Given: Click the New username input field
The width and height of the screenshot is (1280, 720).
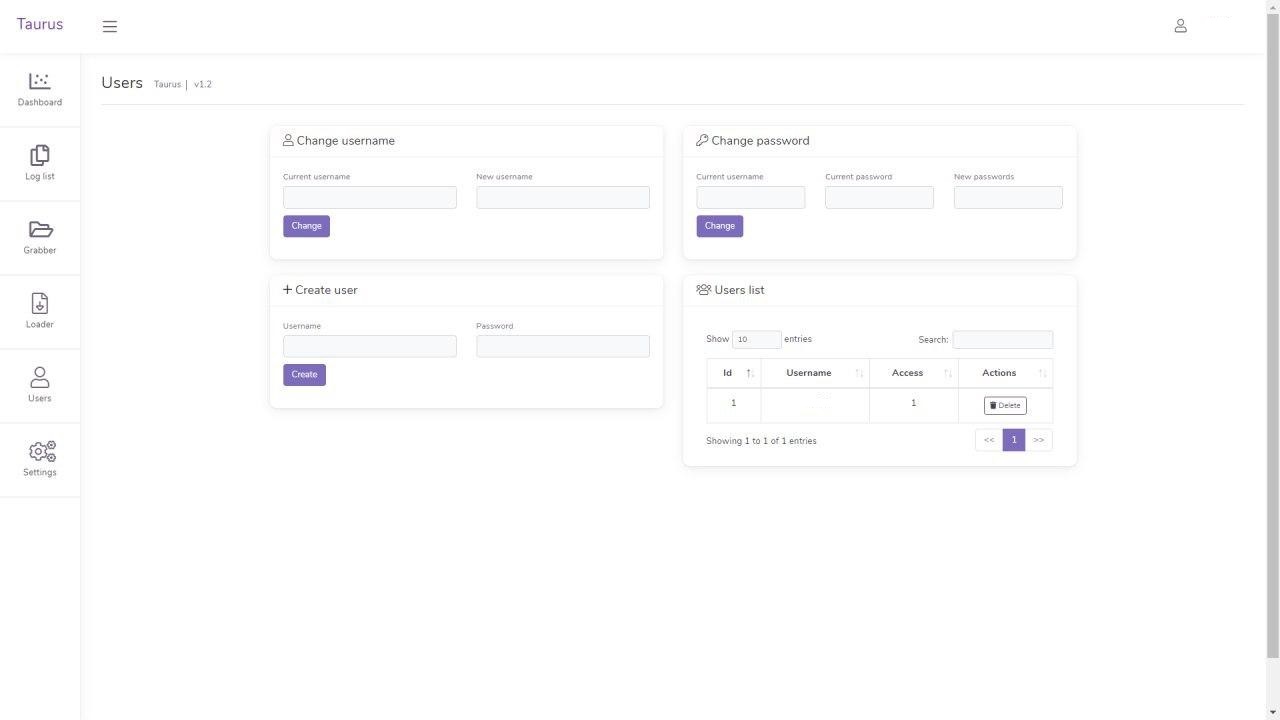Looking at the screenshot, I should click(x=562, y=198).
